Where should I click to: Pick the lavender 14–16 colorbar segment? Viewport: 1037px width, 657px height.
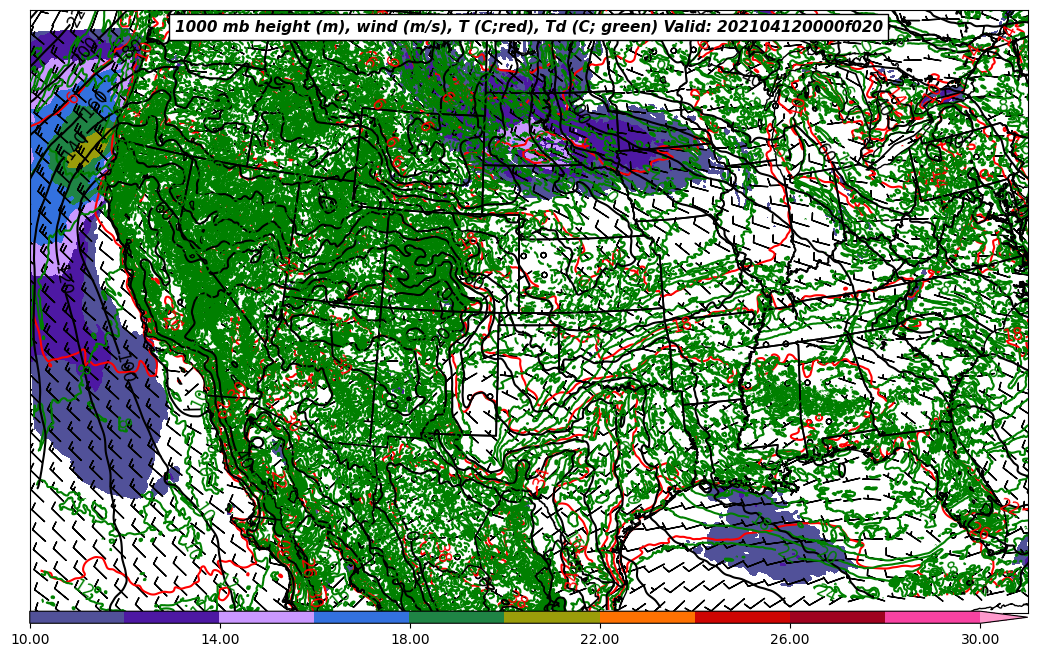[267, 618]
